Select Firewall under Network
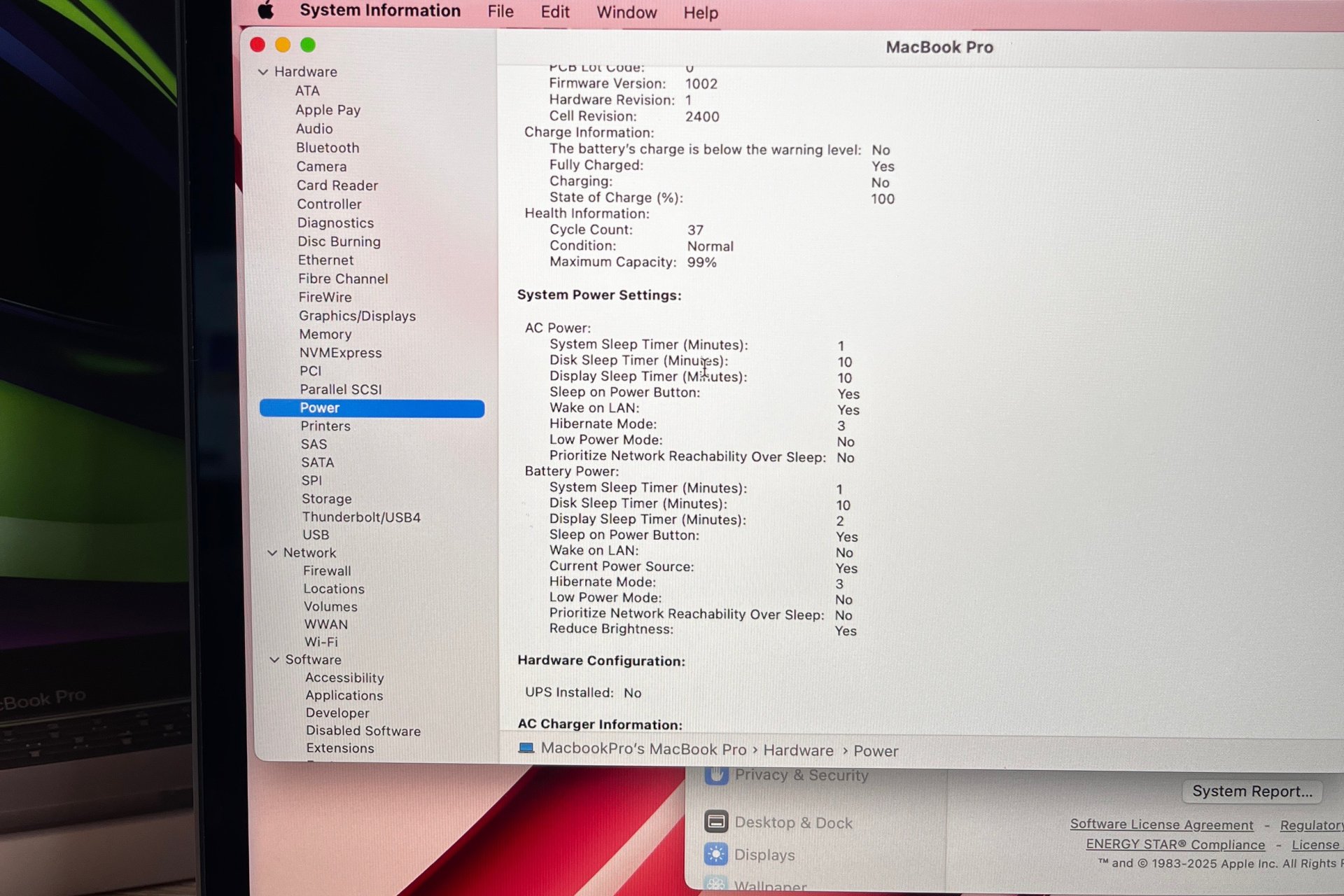 coord(327,571)
